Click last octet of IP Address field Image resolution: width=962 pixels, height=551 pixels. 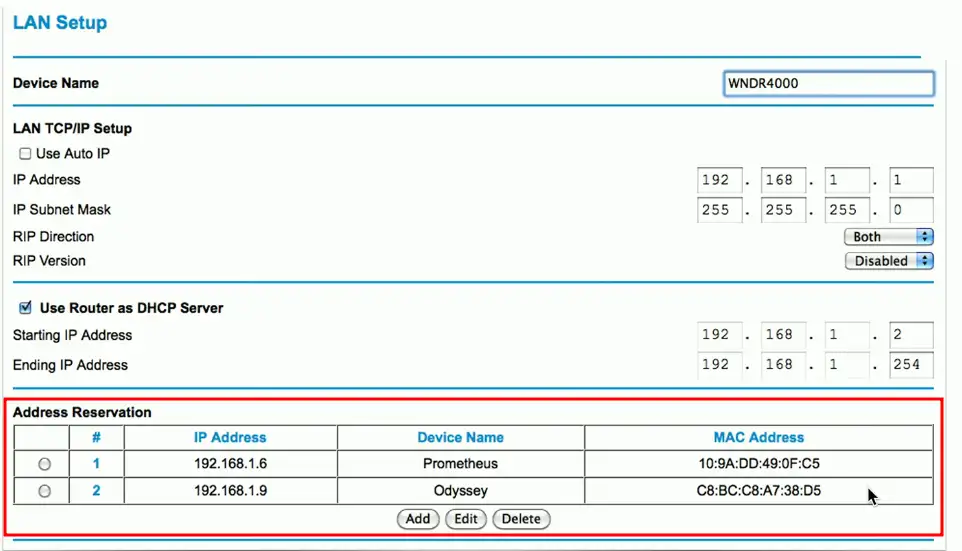tap(910, 181)
